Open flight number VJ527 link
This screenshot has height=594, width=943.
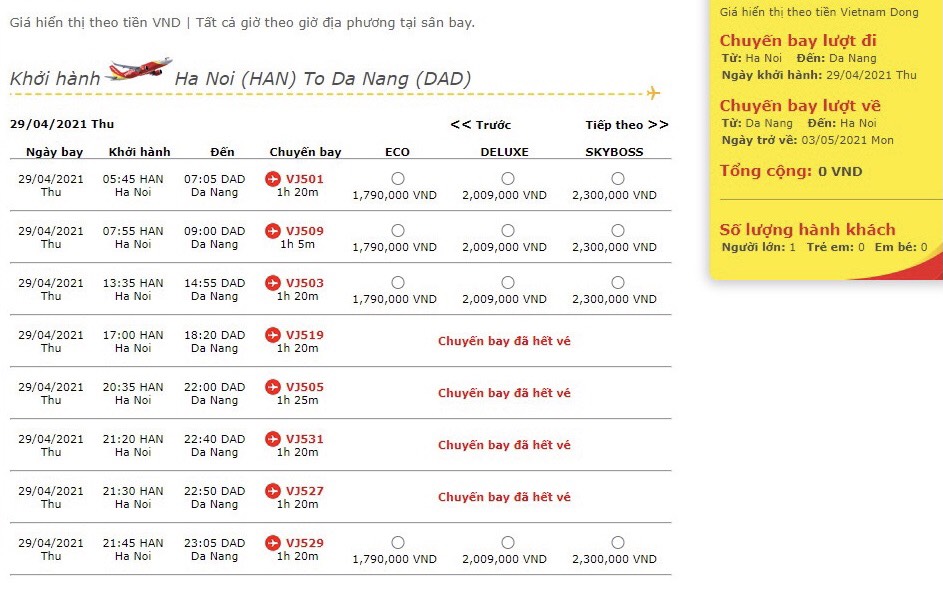pos(304,491)
